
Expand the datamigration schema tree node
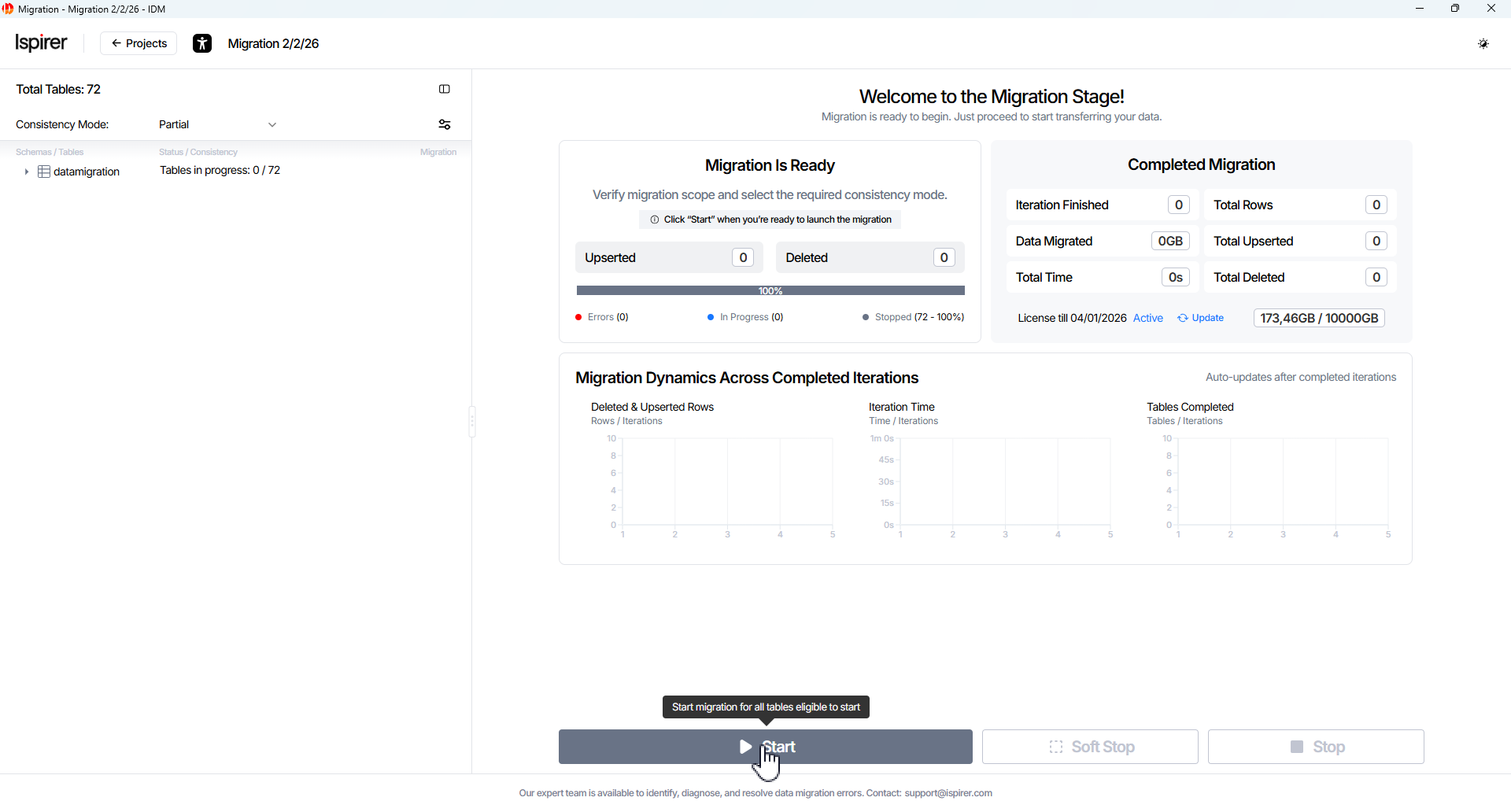[x=26, y=172]
